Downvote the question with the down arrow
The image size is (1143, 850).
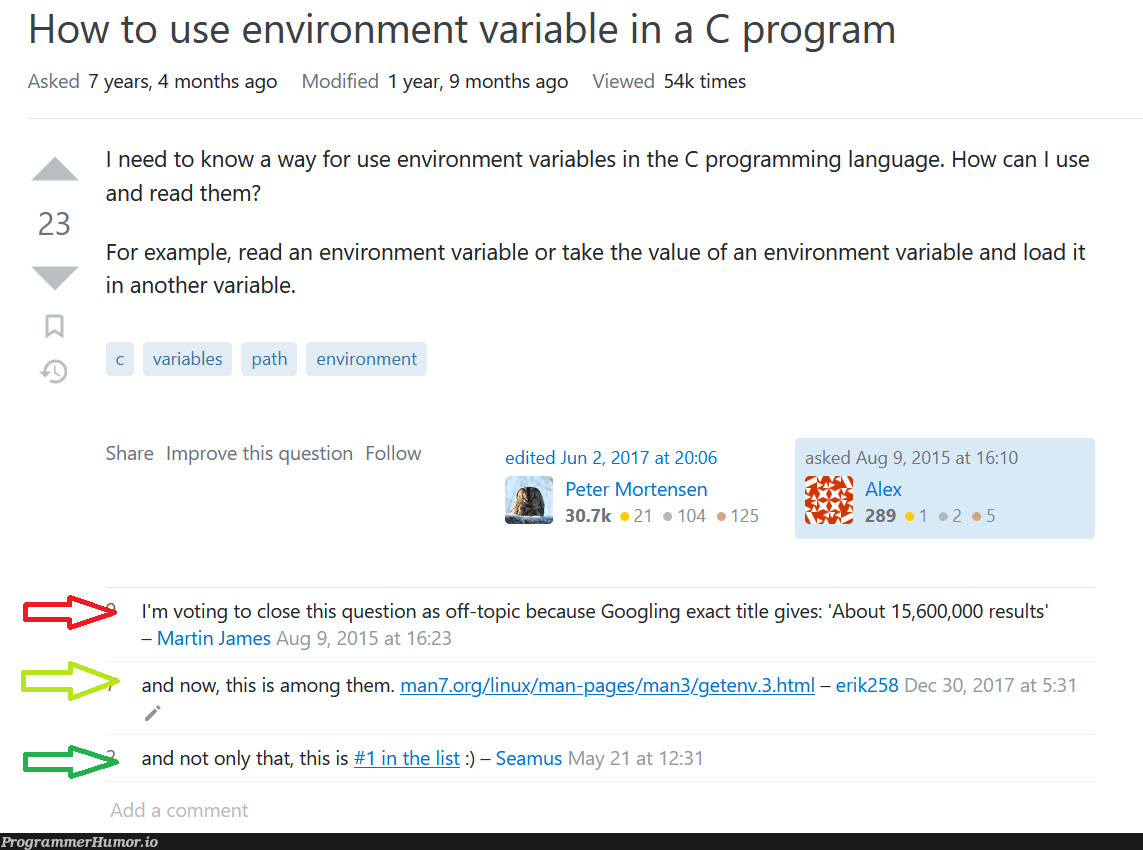54,276
